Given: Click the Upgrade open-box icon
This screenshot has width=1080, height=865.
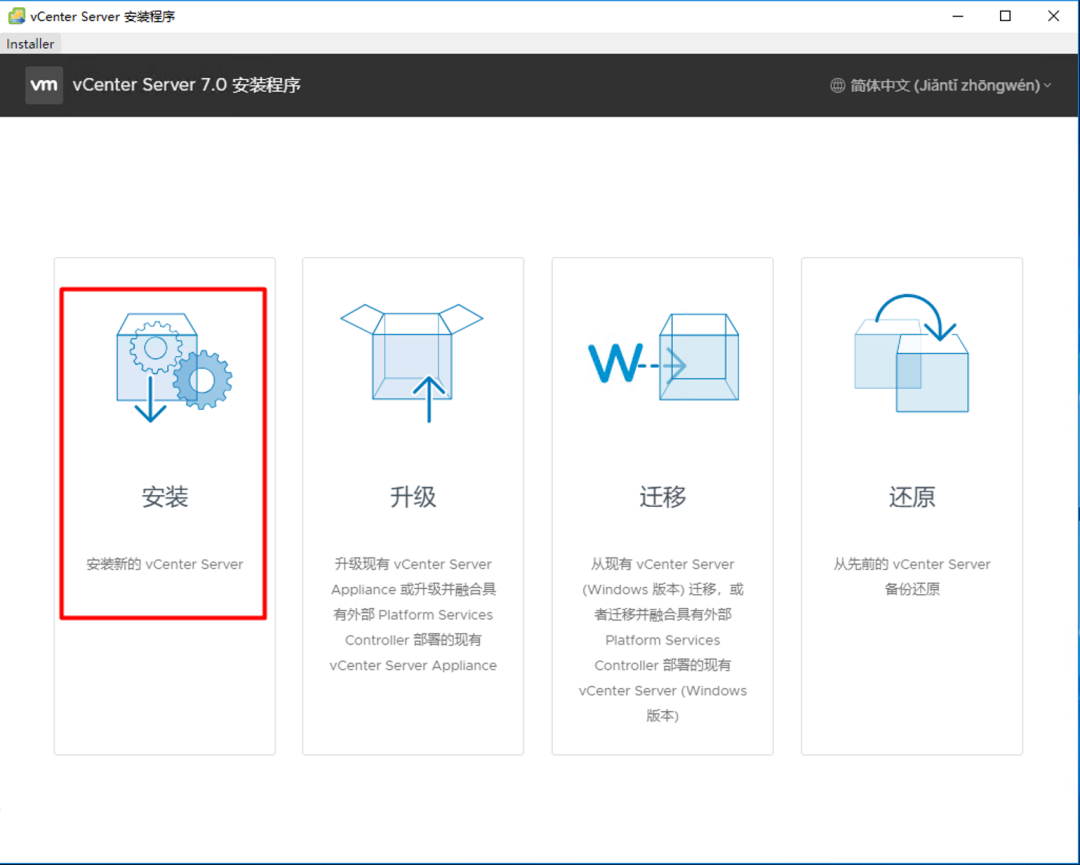Looking at the screenshot, I should [x=412, y=363].
